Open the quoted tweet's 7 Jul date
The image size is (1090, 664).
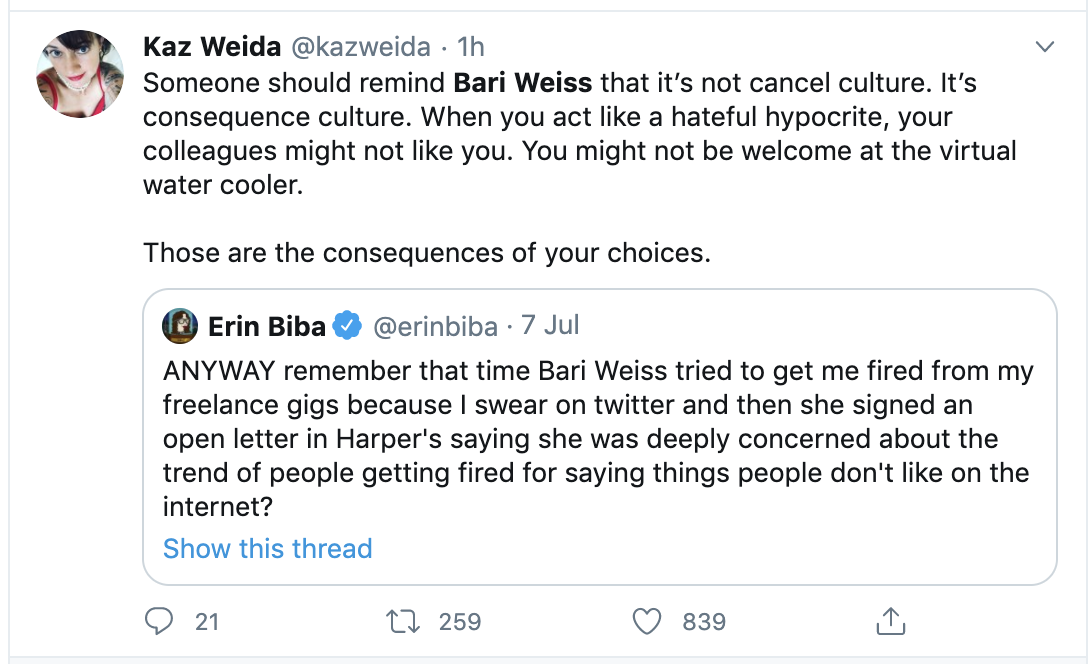550,325
